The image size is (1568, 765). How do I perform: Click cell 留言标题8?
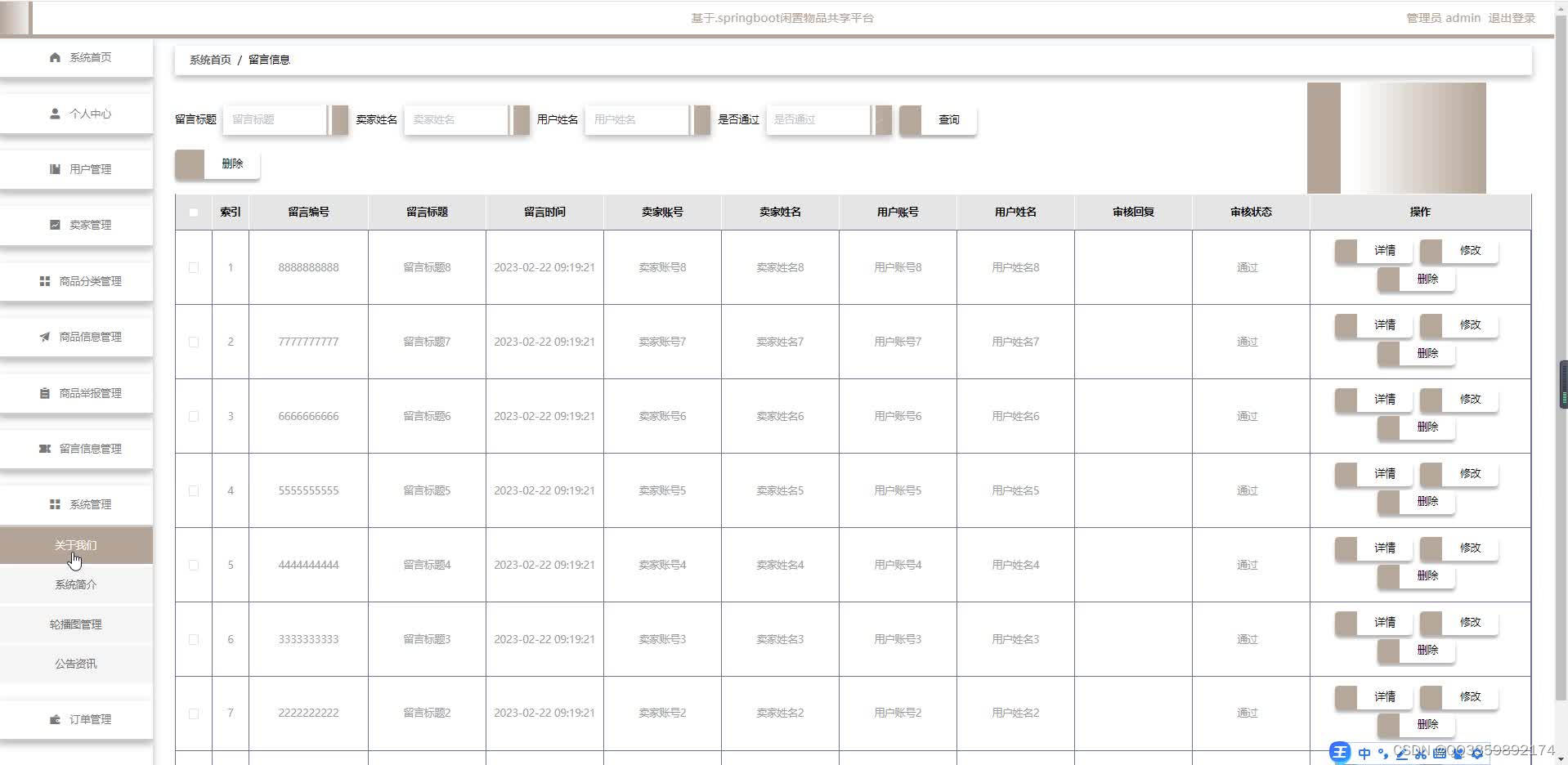[x=427, y=267]
